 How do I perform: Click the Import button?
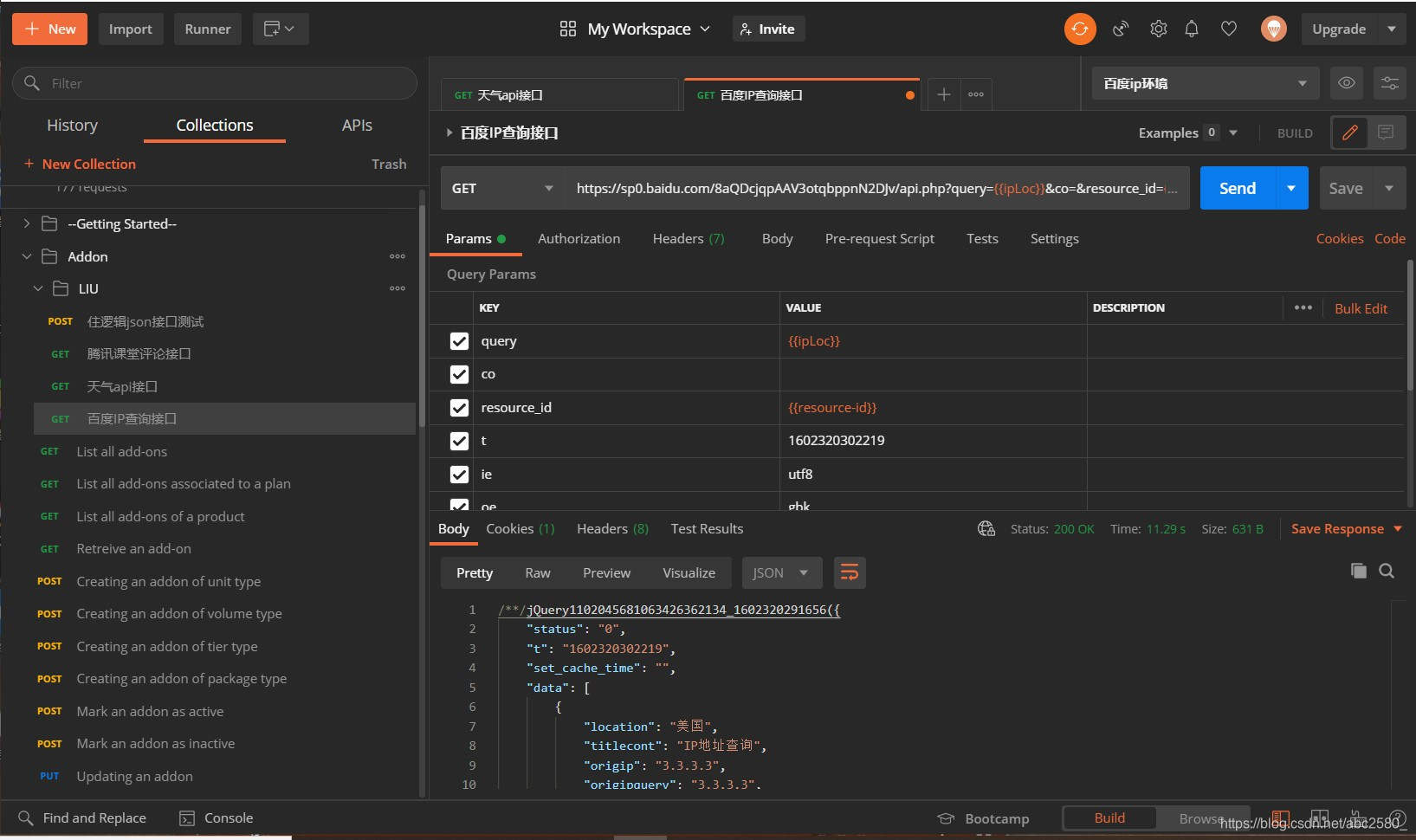131,29
